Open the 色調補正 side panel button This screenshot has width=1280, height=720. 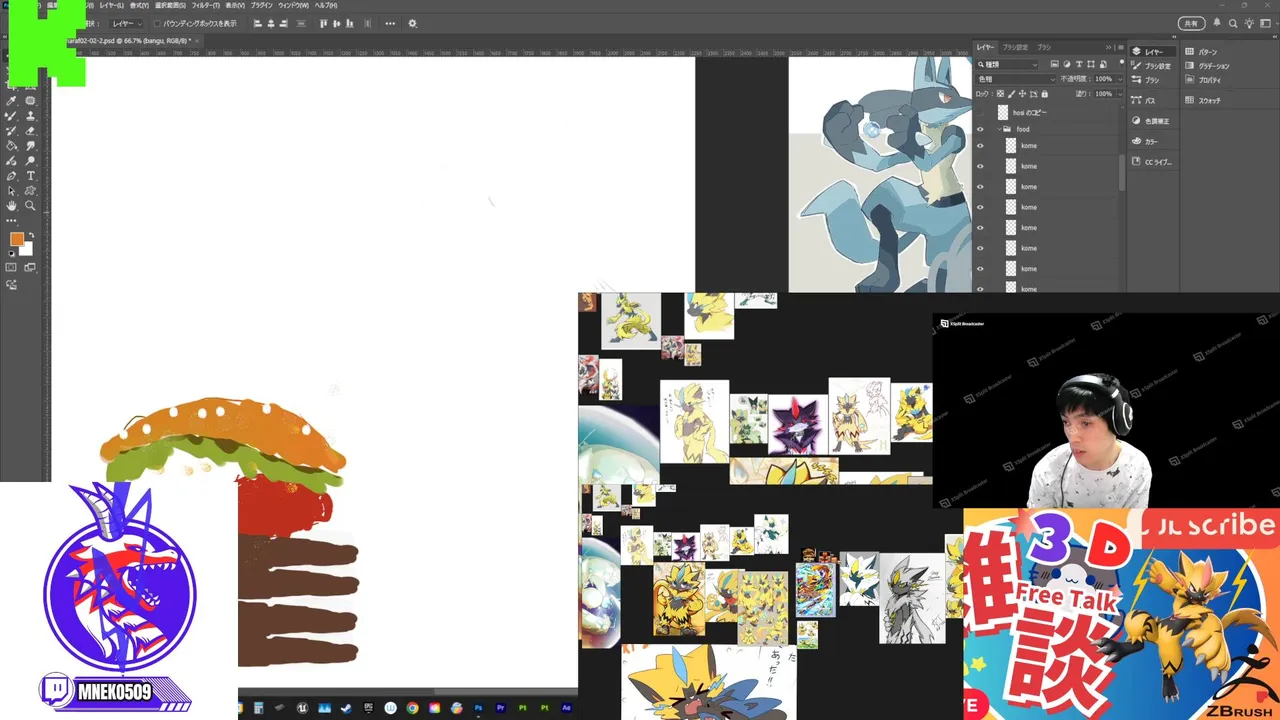coord(1154,121)
